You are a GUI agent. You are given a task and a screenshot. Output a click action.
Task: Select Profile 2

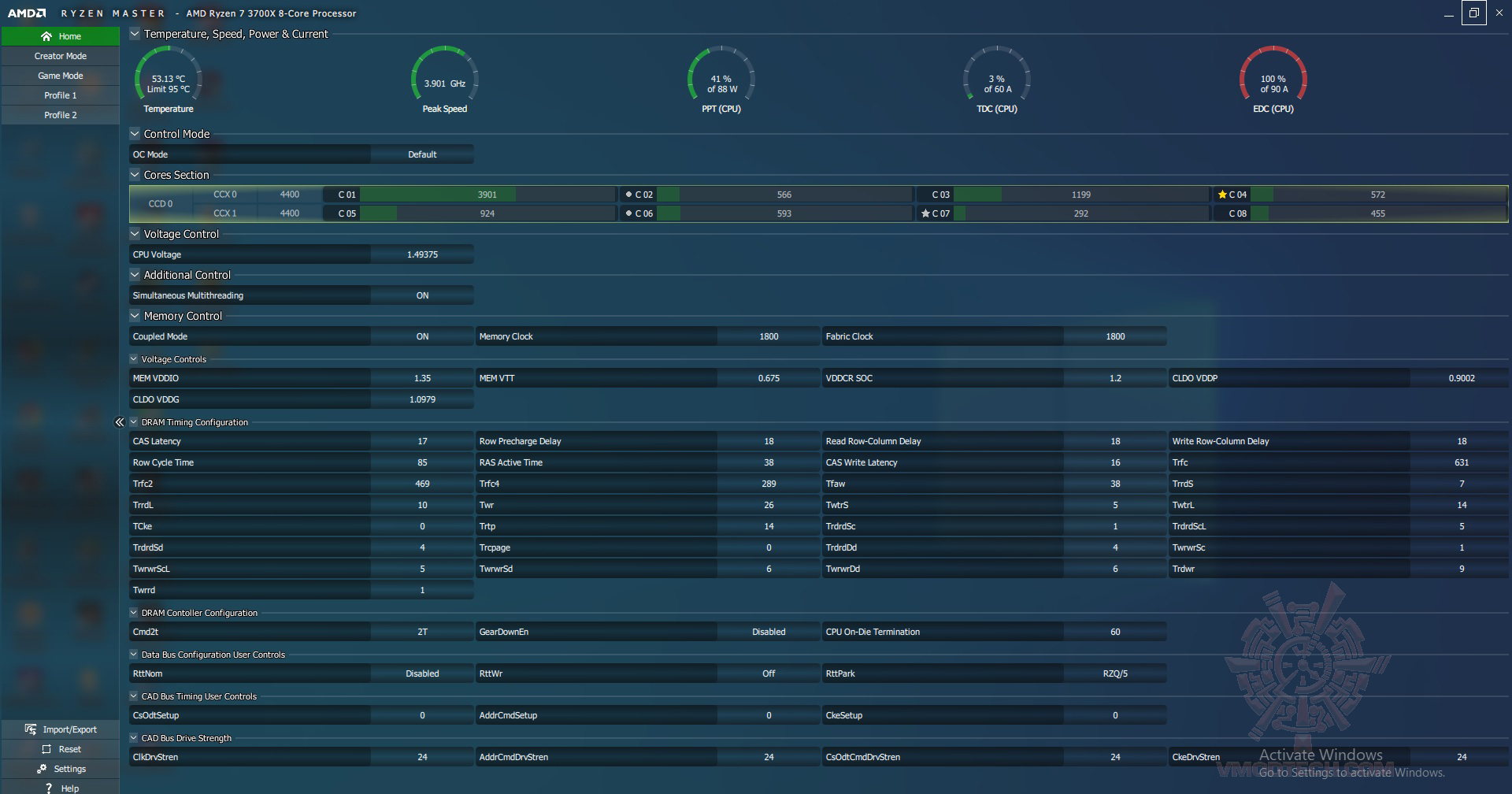(61, 115)
